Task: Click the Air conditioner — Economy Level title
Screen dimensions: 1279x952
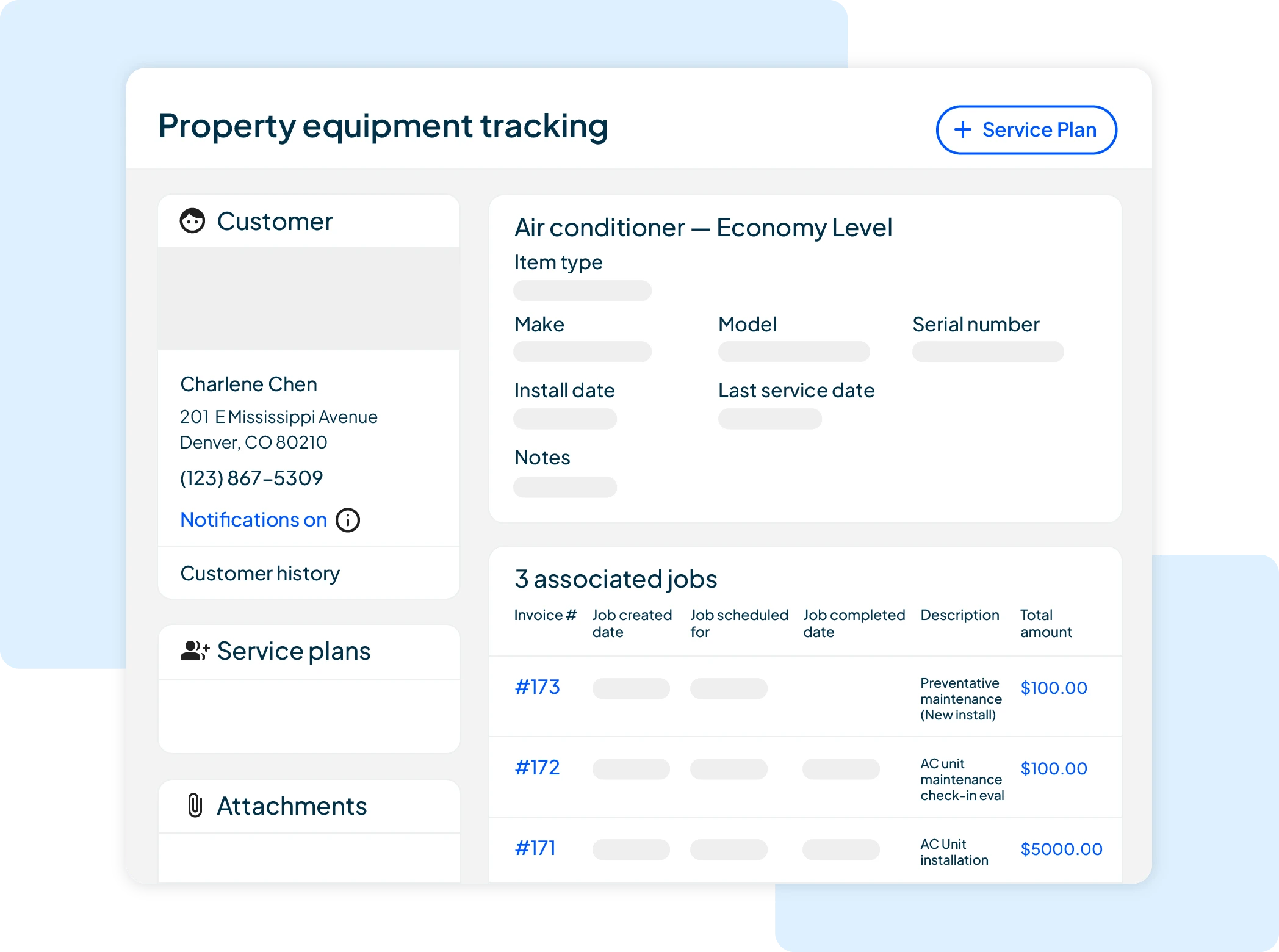Action: (703, 227)
